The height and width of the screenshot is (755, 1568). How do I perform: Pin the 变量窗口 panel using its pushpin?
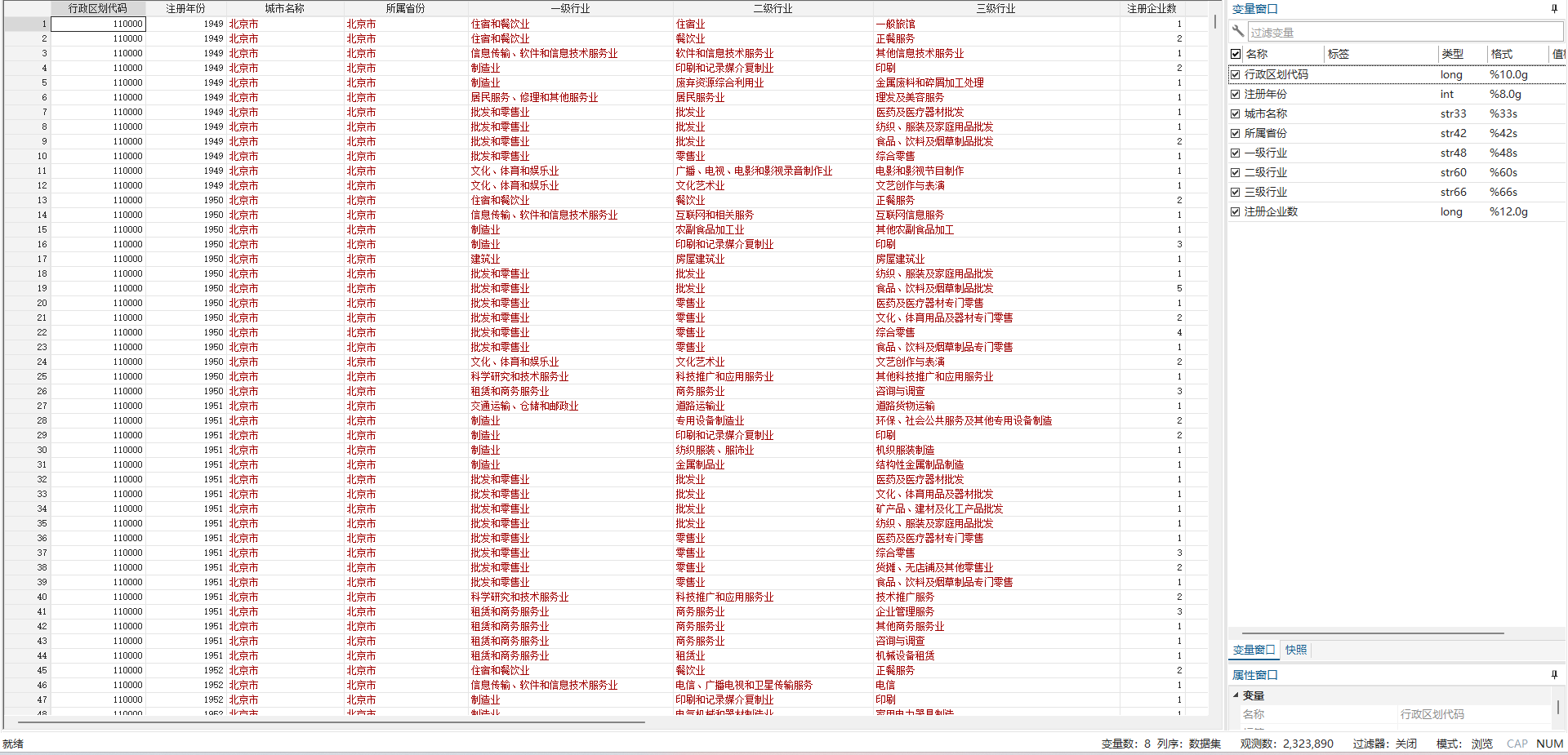tap(1553, 9)
